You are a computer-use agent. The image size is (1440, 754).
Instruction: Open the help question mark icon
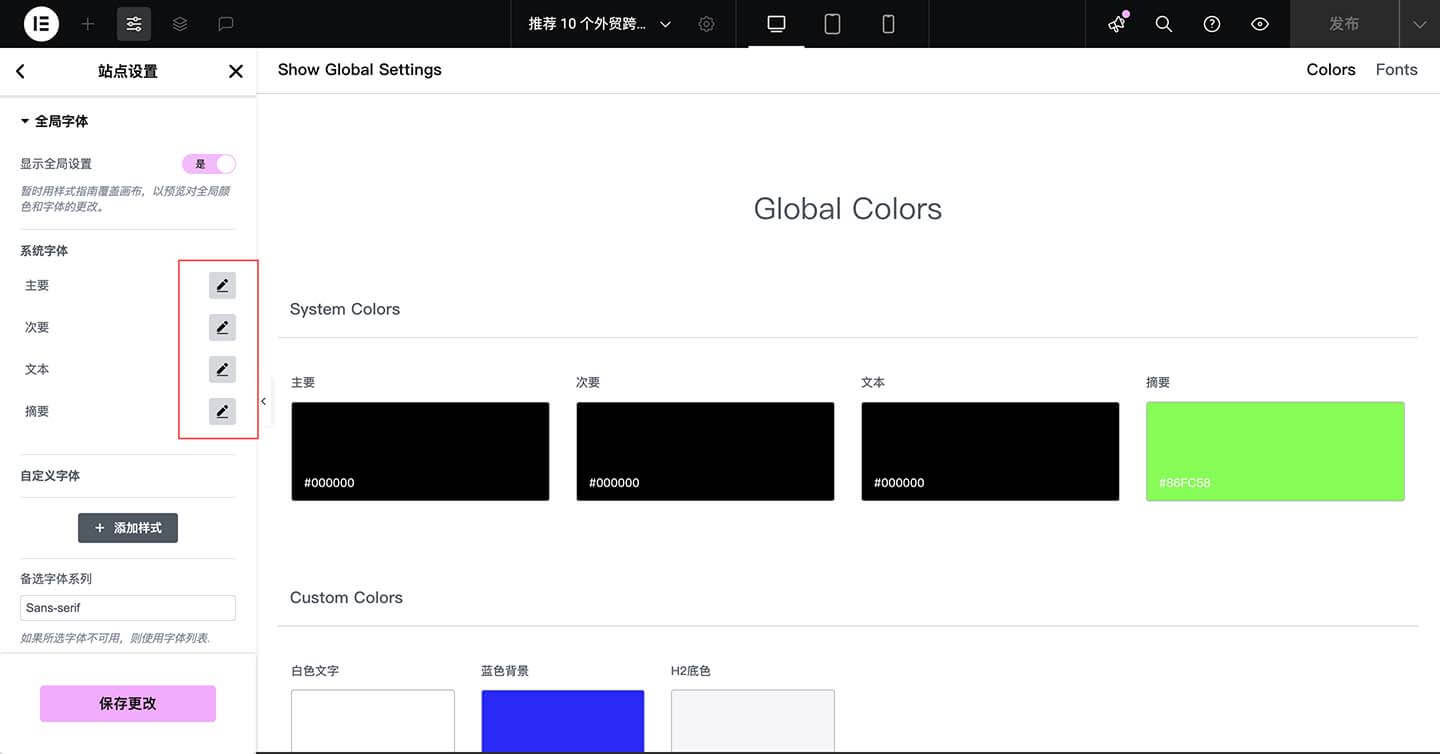coord(1212,24)
